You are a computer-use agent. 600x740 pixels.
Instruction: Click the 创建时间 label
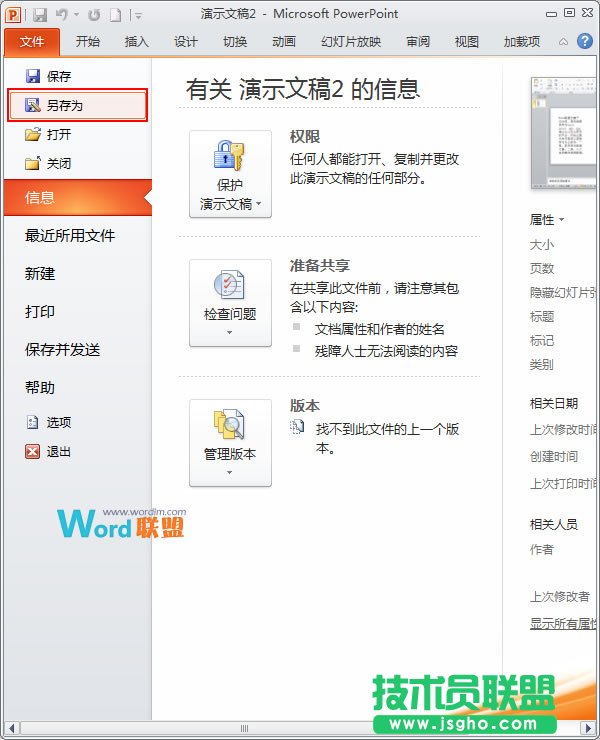tap(554, 456)
